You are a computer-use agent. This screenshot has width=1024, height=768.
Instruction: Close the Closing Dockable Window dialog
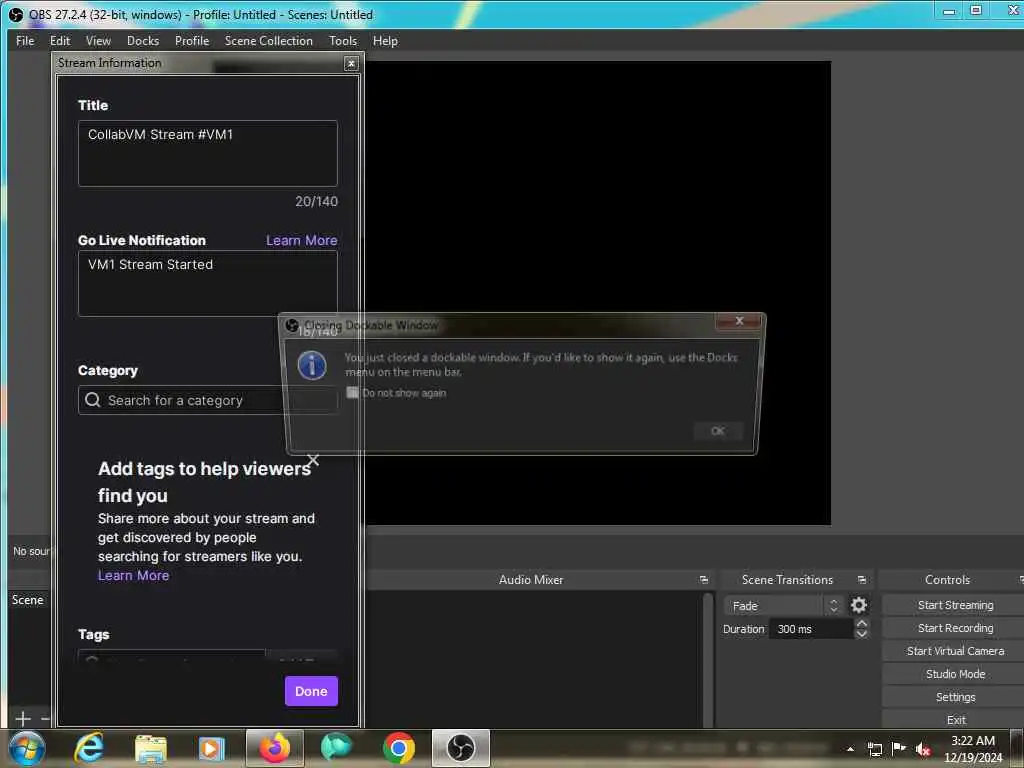(x=739, y=321)
